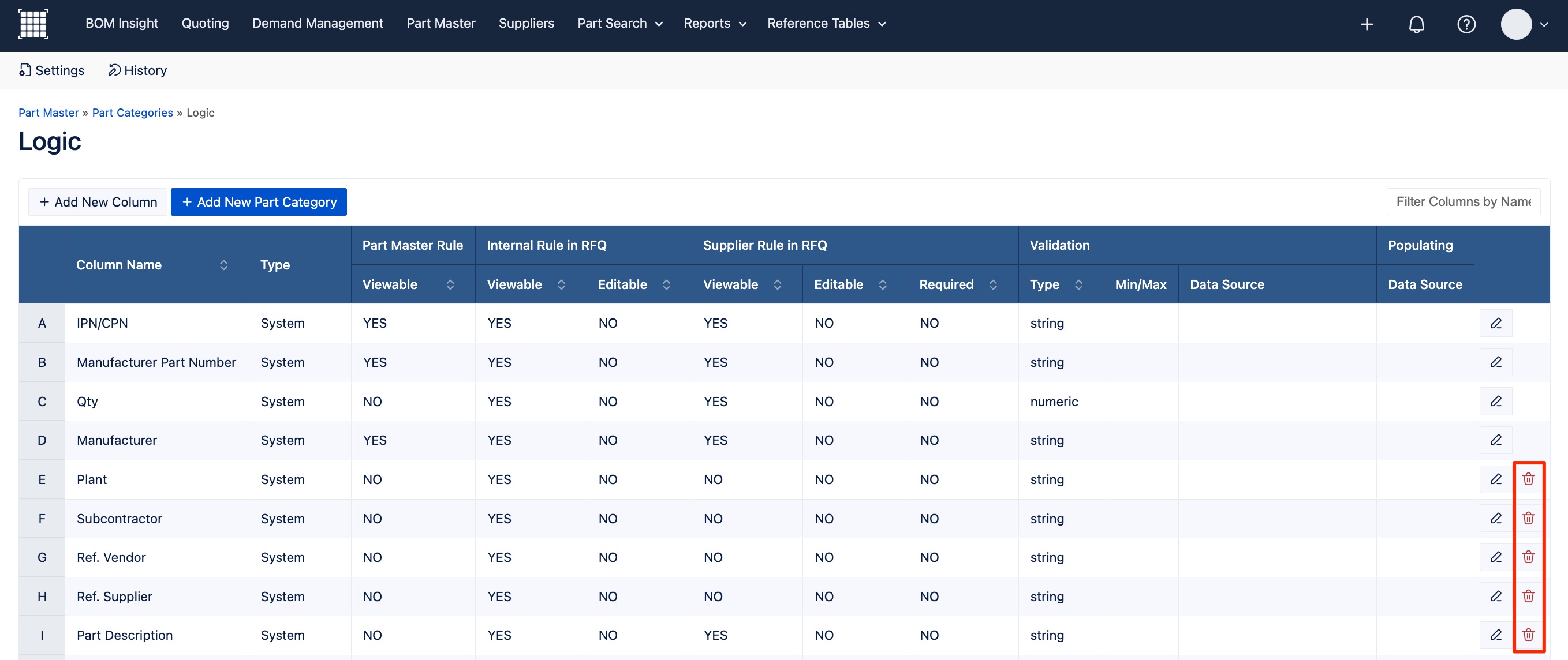Edit the Ref. Vendor row
Image resolution: width=1568 pixels, height=660 pixels.
(1496, 557)
